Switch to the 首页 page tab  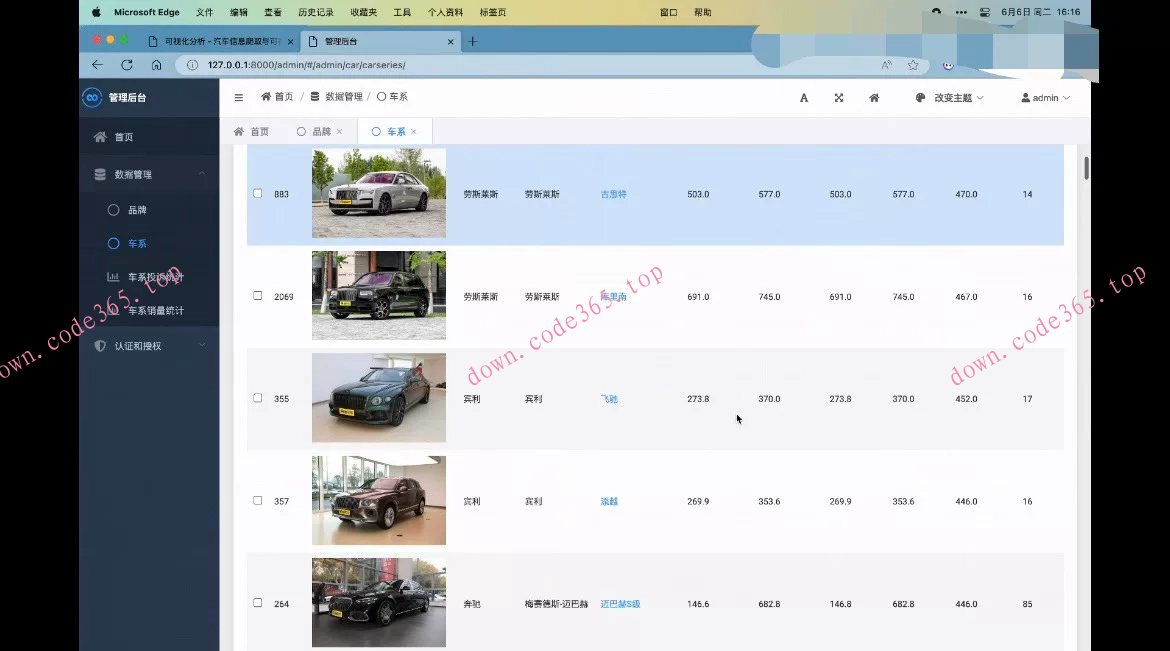point(252,132)
